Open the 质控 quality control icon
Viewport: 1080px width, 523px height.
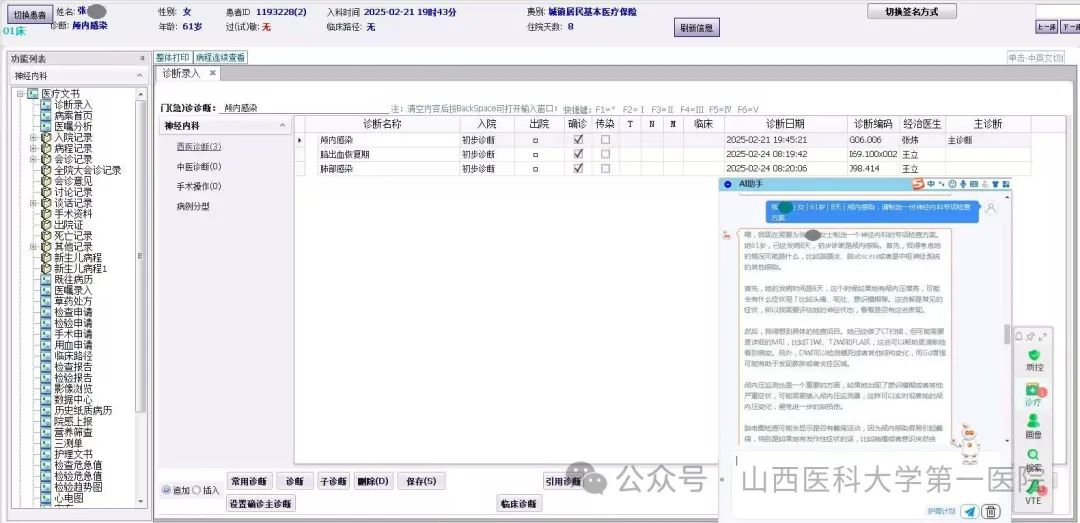click(1034, 358)
